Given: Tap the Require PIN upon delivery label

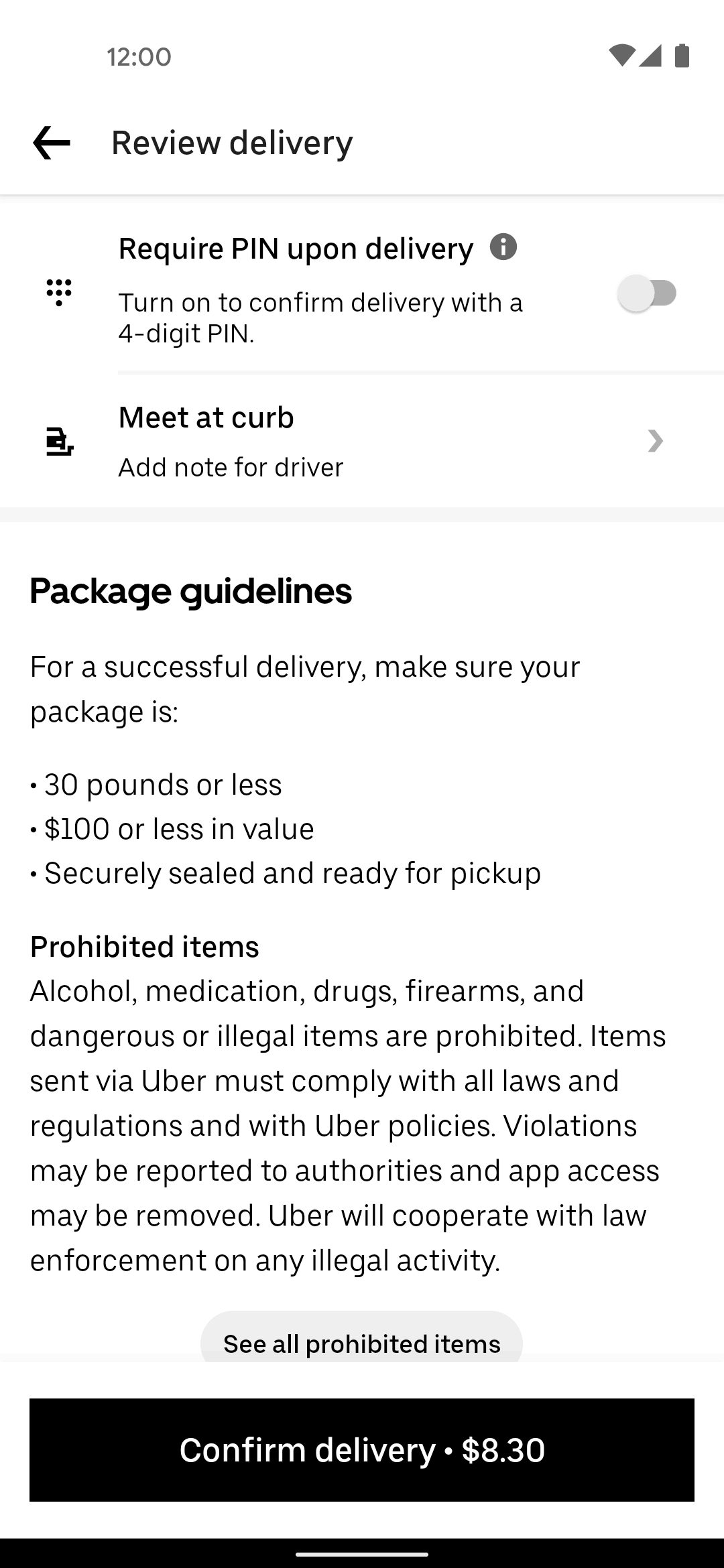Looking at the screenshot, I should tap(296, 249).
